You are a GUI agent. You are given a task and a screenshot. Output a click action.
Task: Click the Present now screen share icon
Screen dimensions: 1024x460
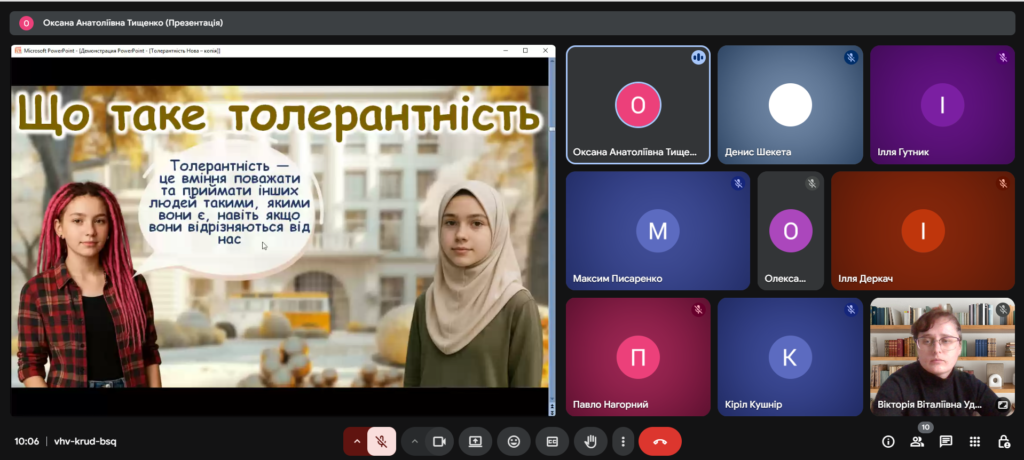point(476,441)
